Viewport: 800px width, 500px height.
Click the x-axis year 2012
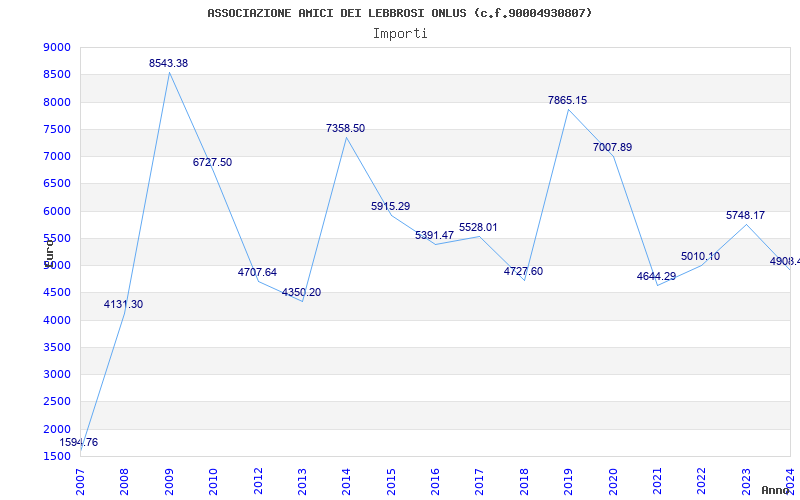click(x=258, y=482)
